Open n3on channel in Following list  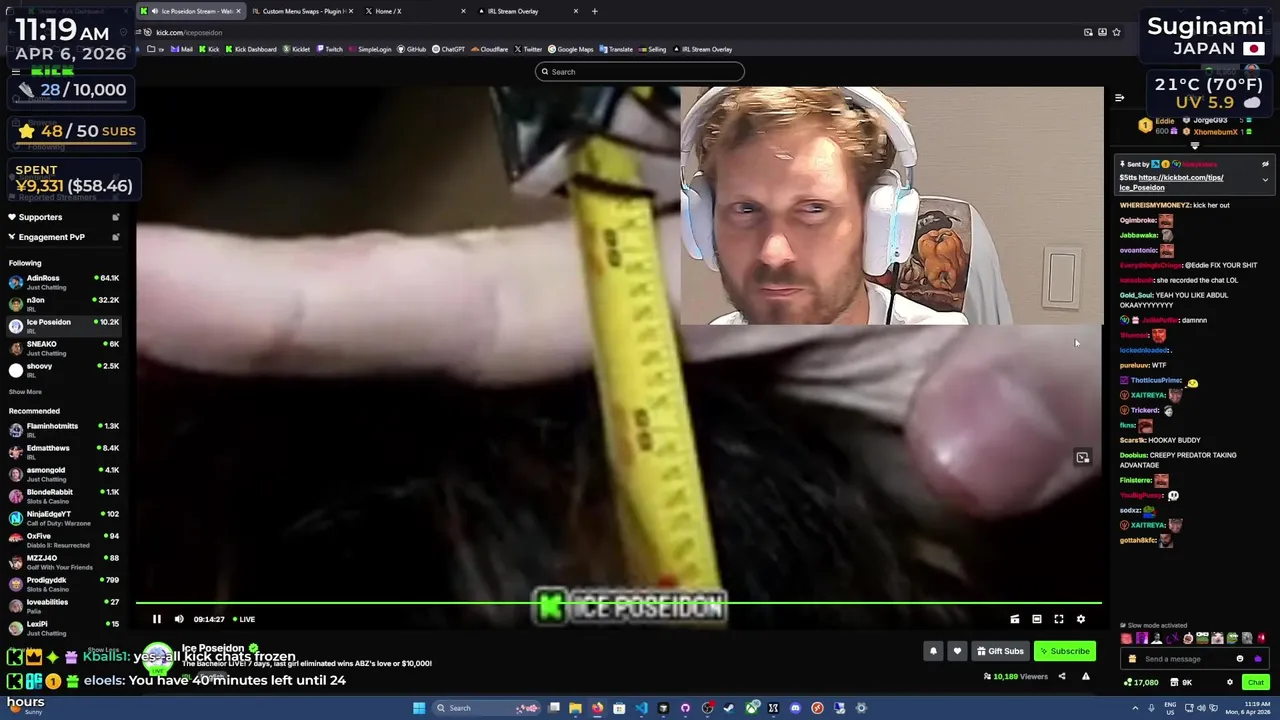pos(64,304)
